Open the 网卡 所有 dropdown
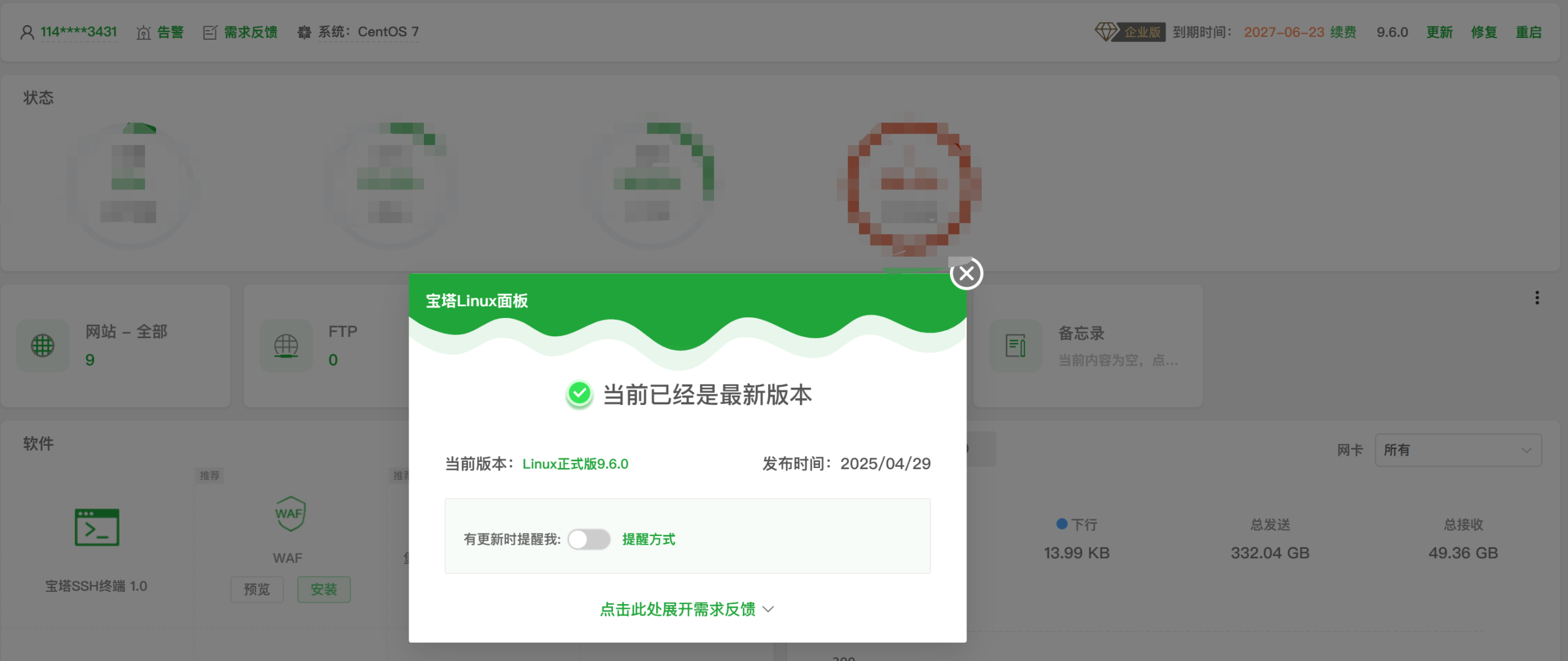Screen dimensions: 1568x661 [1458, 450]
